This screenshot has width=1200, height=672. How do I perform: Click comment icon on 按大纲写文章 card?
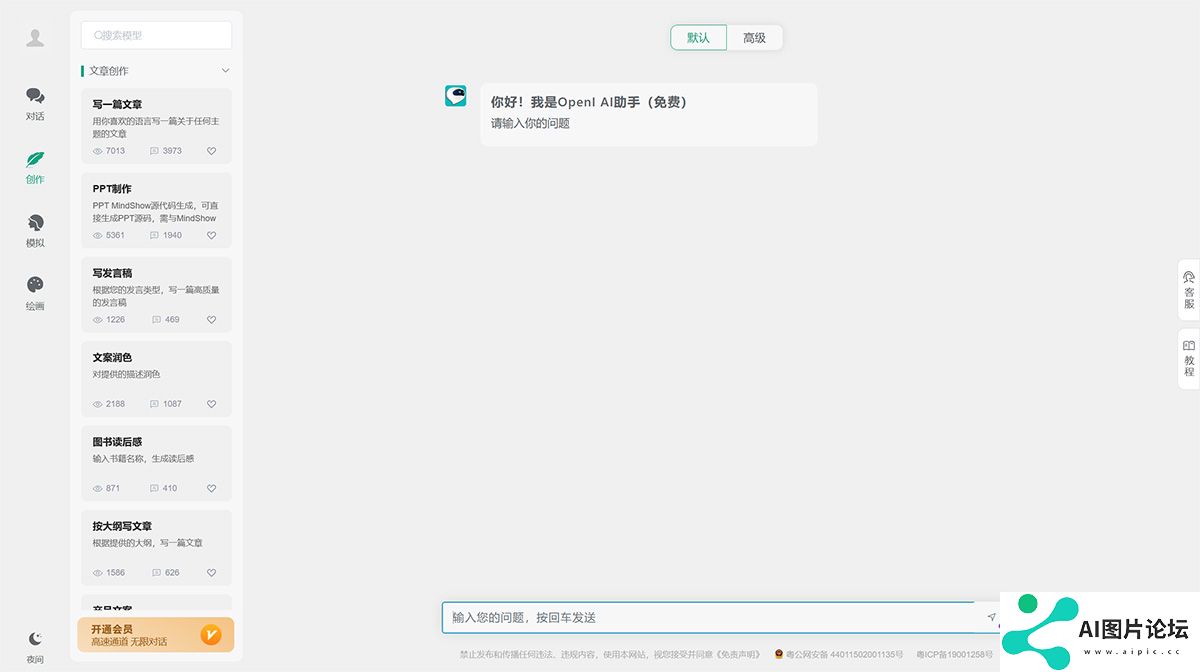[156, 573]
